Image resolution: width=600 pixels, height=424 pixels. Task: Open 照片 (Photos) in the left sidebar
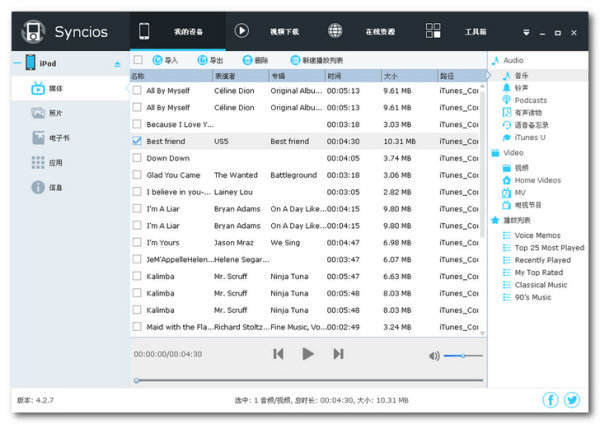click(56, 112)
